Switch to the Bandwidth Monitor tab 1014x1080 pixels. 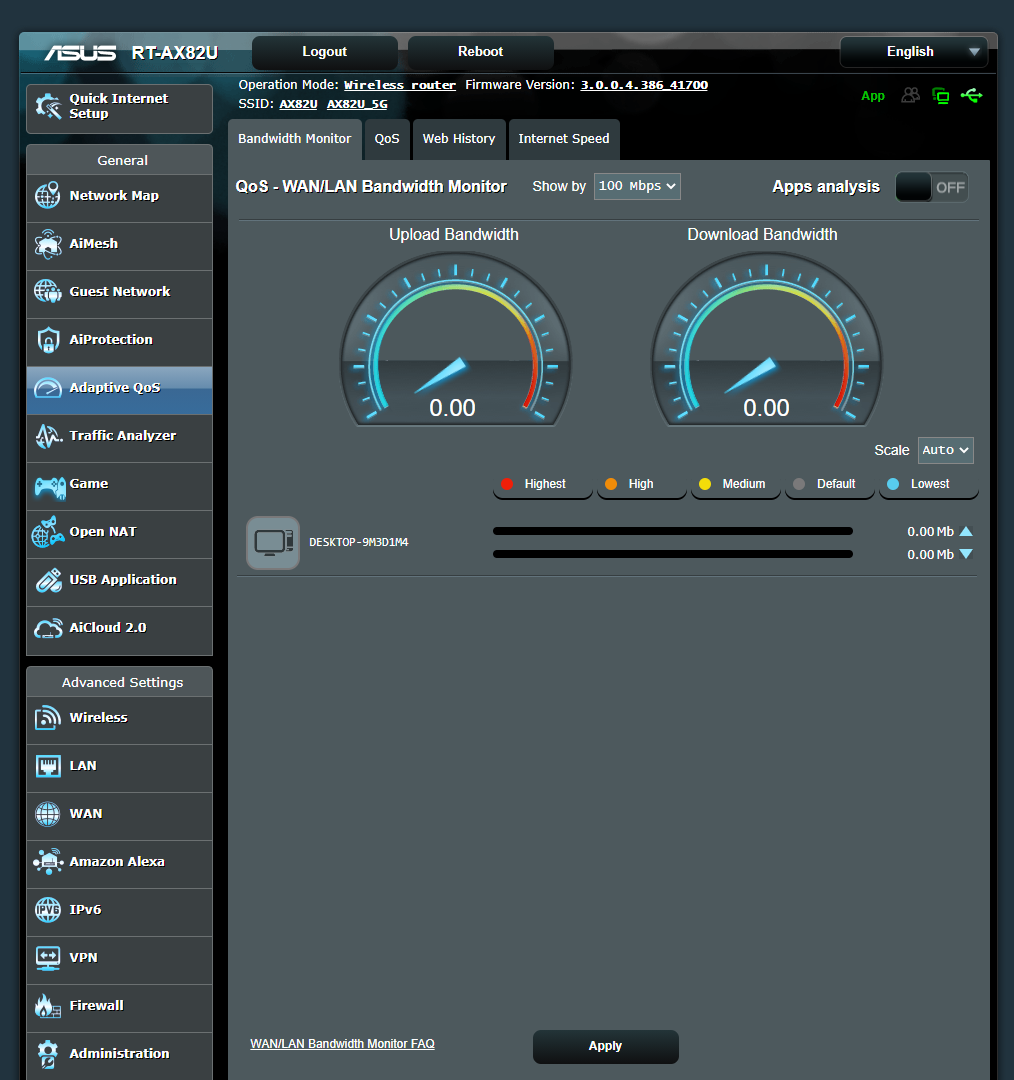295,139
